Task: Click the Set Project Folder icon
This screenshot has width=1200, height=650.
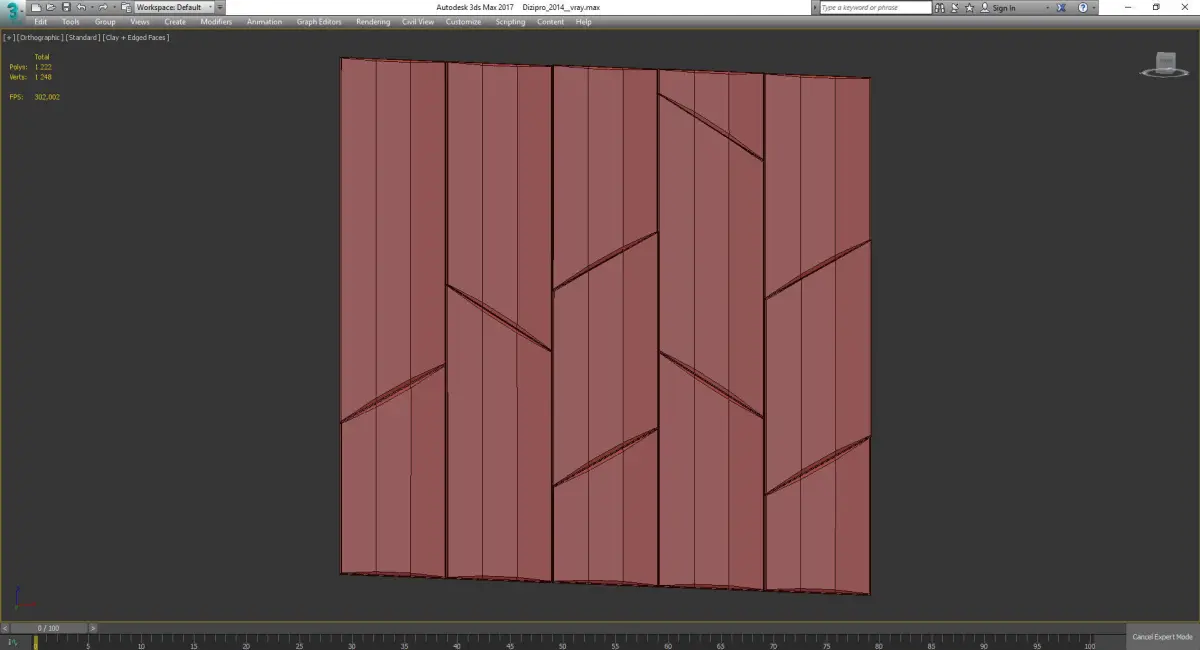Action: point(127,7)
